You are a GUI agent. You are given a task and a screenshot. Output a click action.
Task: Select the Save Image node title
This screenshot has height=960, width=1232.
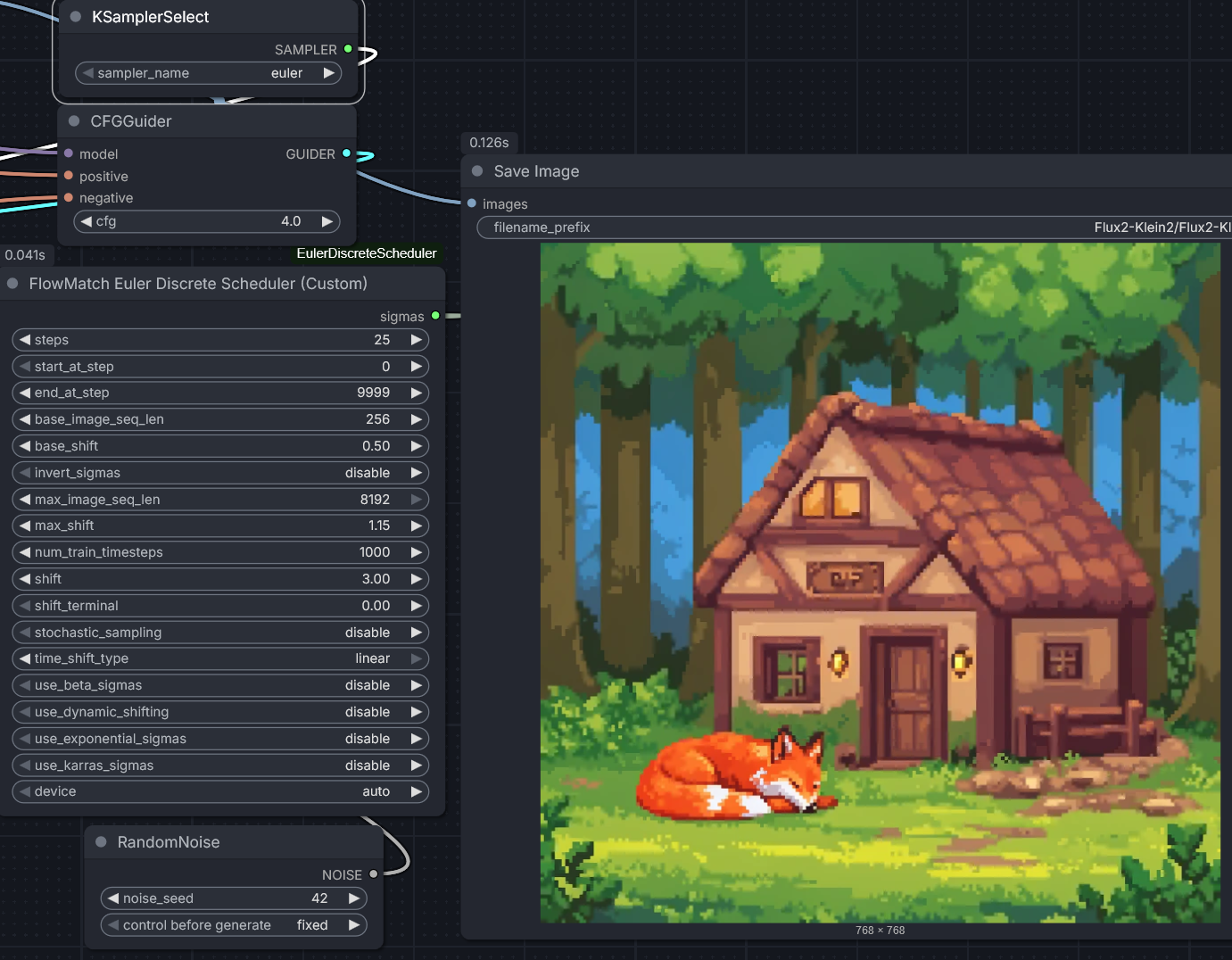coord(536,171)
